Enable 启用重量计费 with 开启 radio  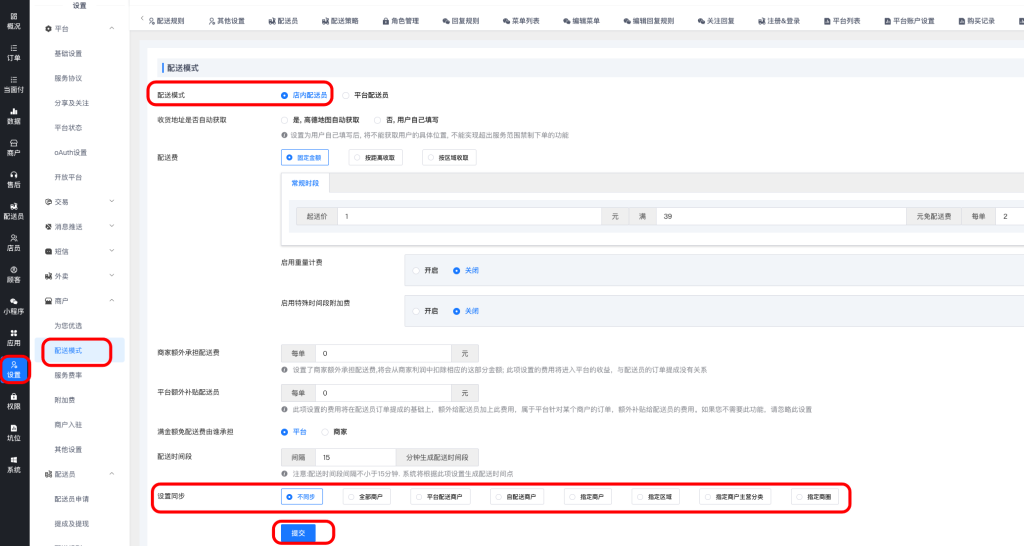coord(427,270)
